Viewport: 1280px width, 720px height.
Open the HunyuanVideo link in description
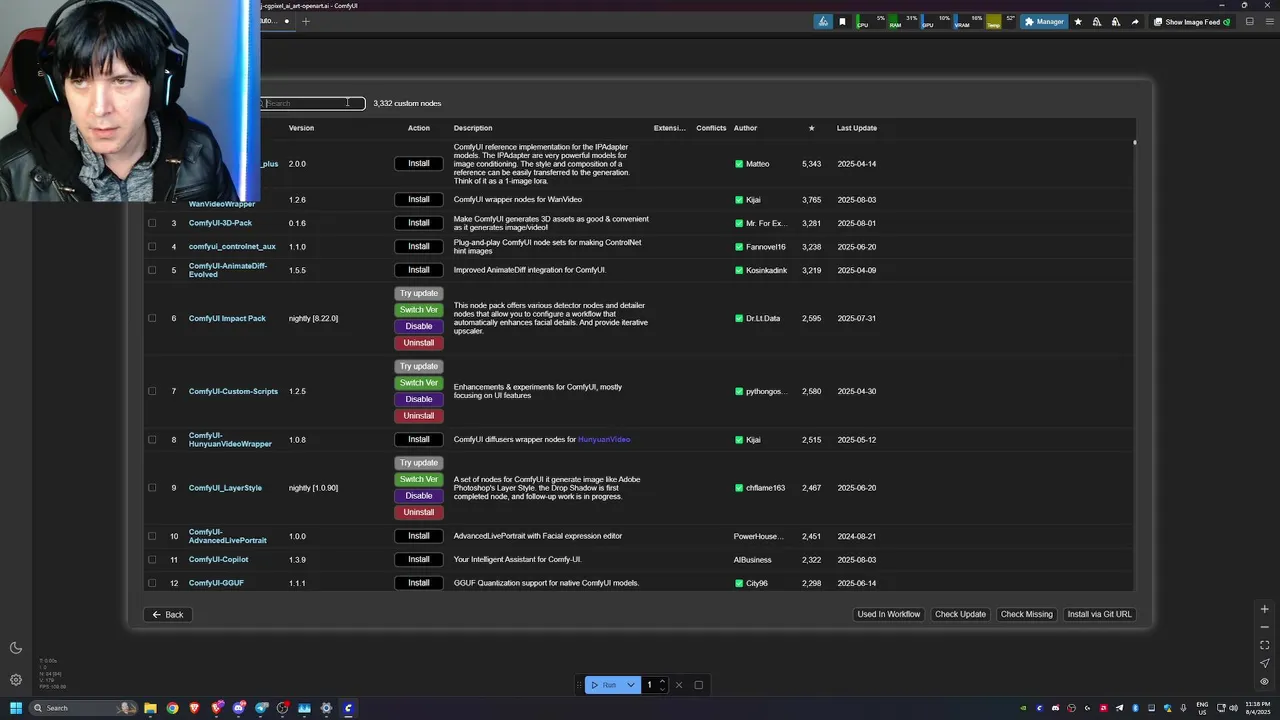pyautogui.click(x=604, y=440)
